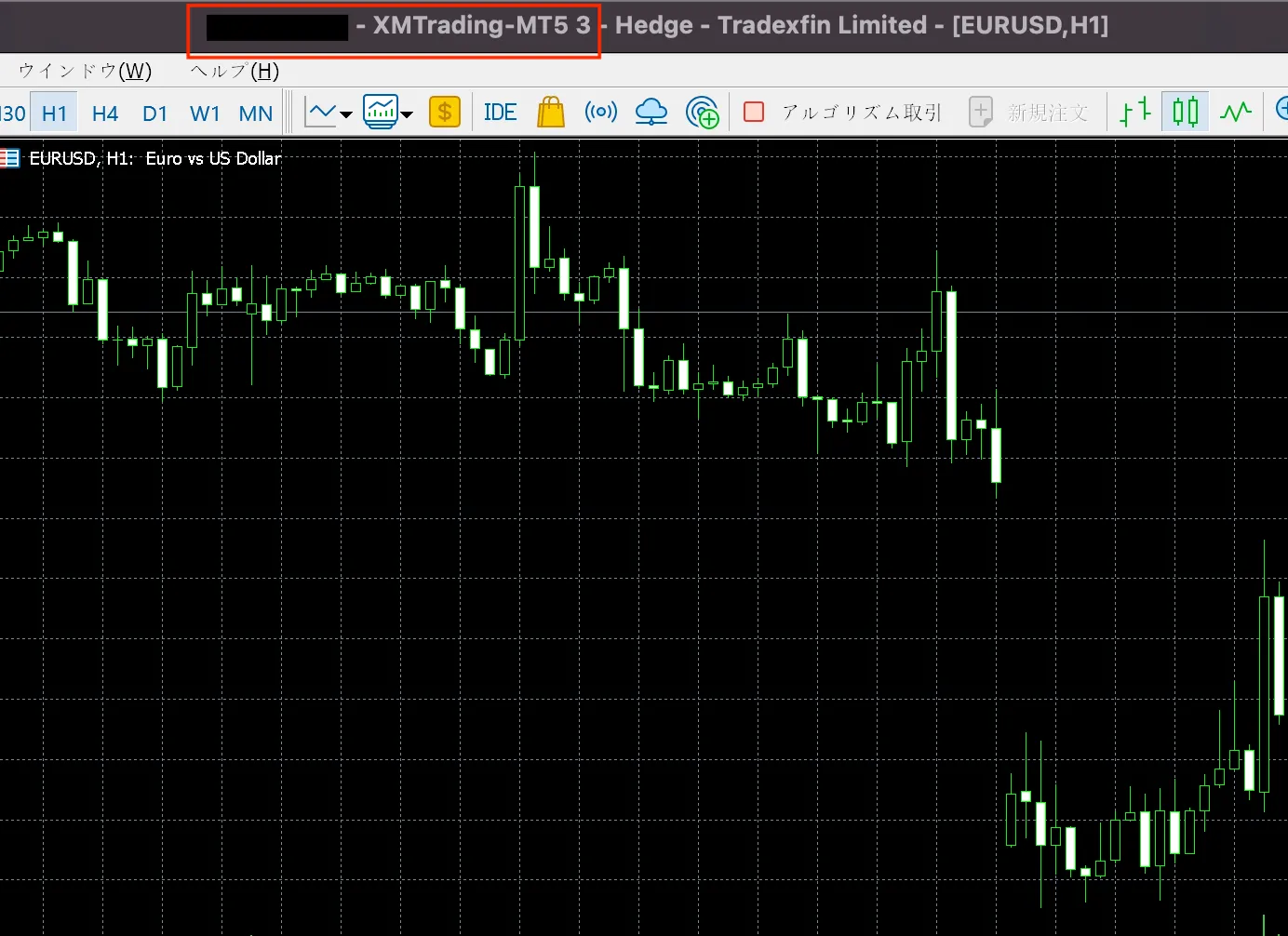The width and height of the screenshot is (1288, 936).
Task: Open the ウインドウ(W) menu
Action: [85, 71]
